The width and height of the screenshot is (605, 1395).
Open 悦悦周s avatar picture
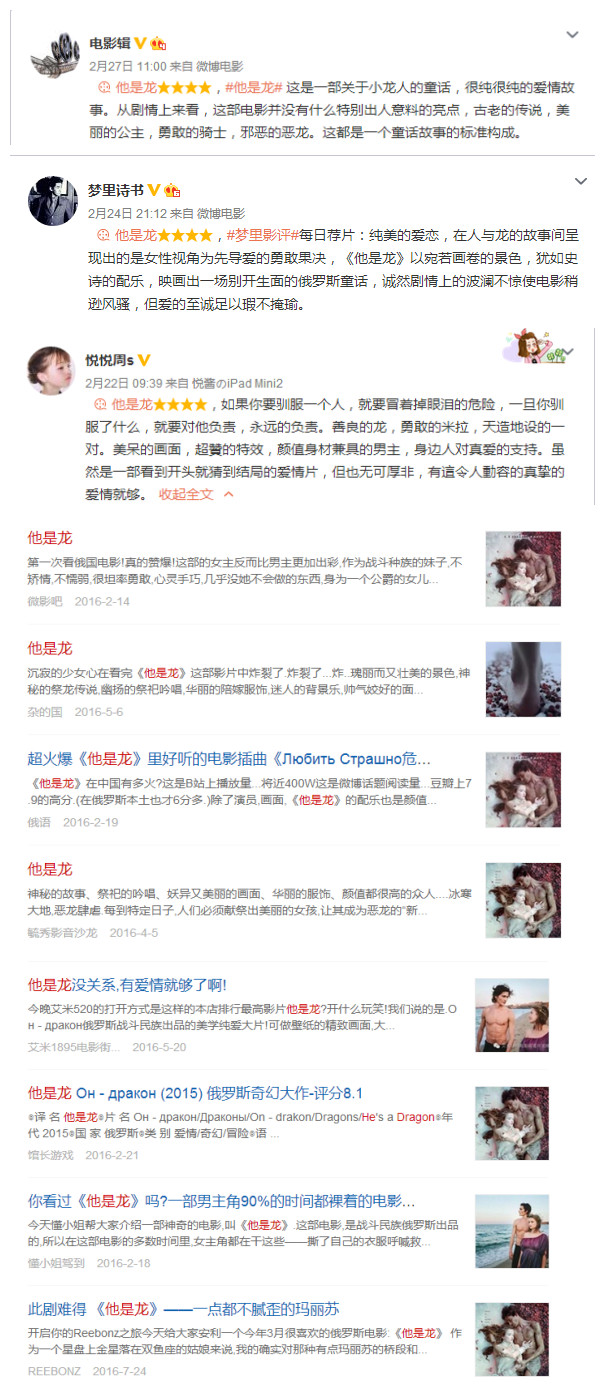click(x=52, y=371)
